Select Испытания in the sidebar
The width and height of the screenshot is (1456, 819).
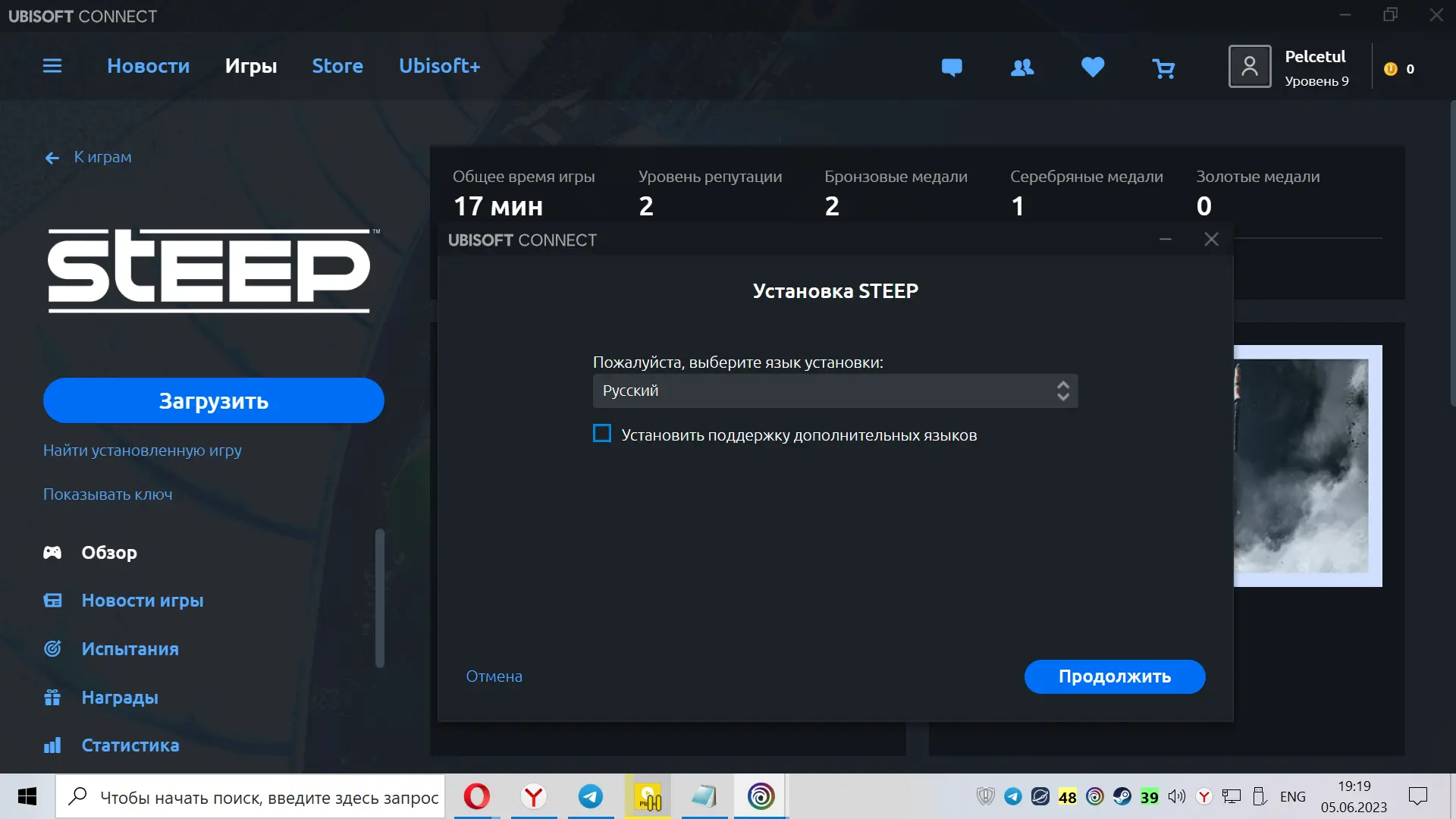[x=130, y=649]
